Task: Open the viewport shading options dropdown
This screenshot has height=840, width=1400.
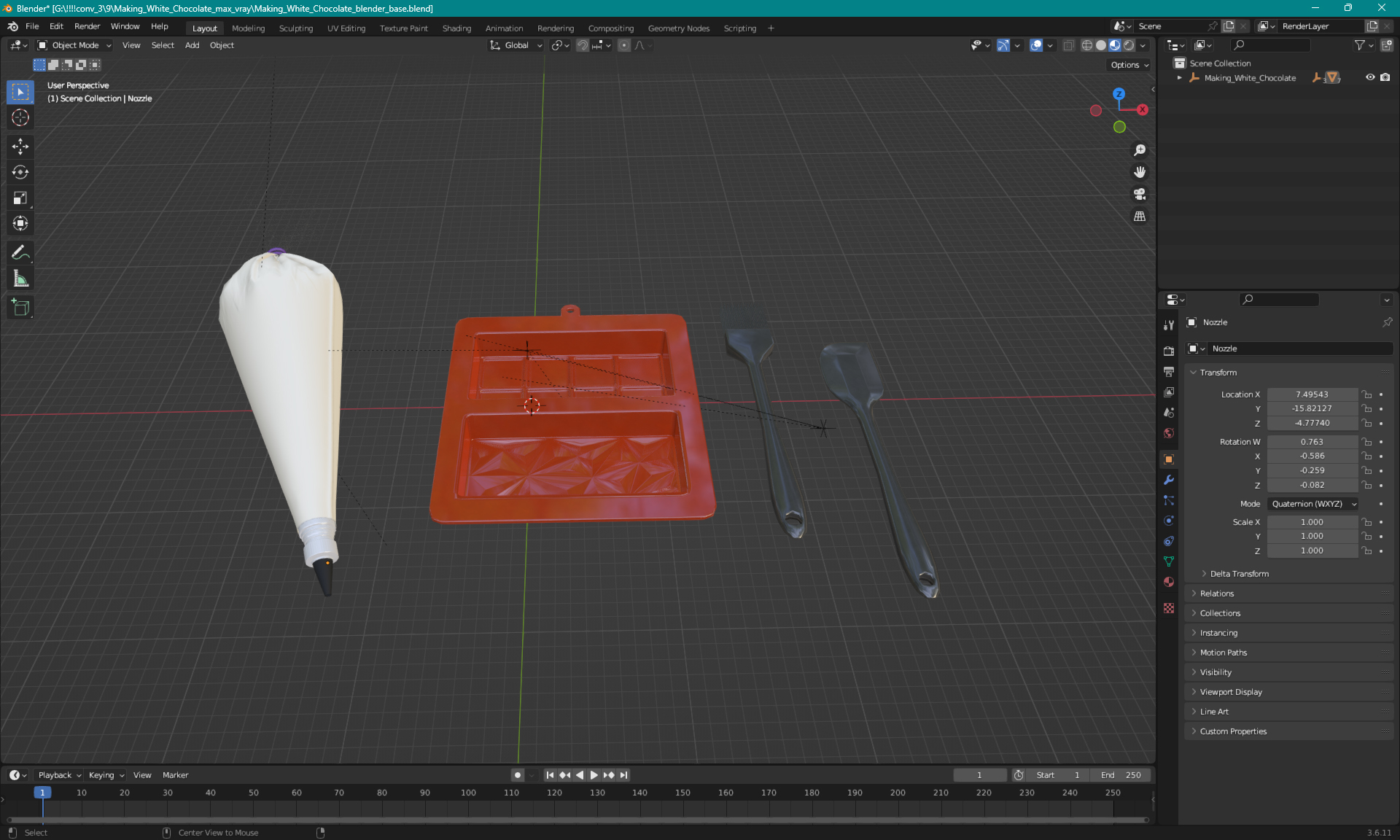Action: point(1143,45)
